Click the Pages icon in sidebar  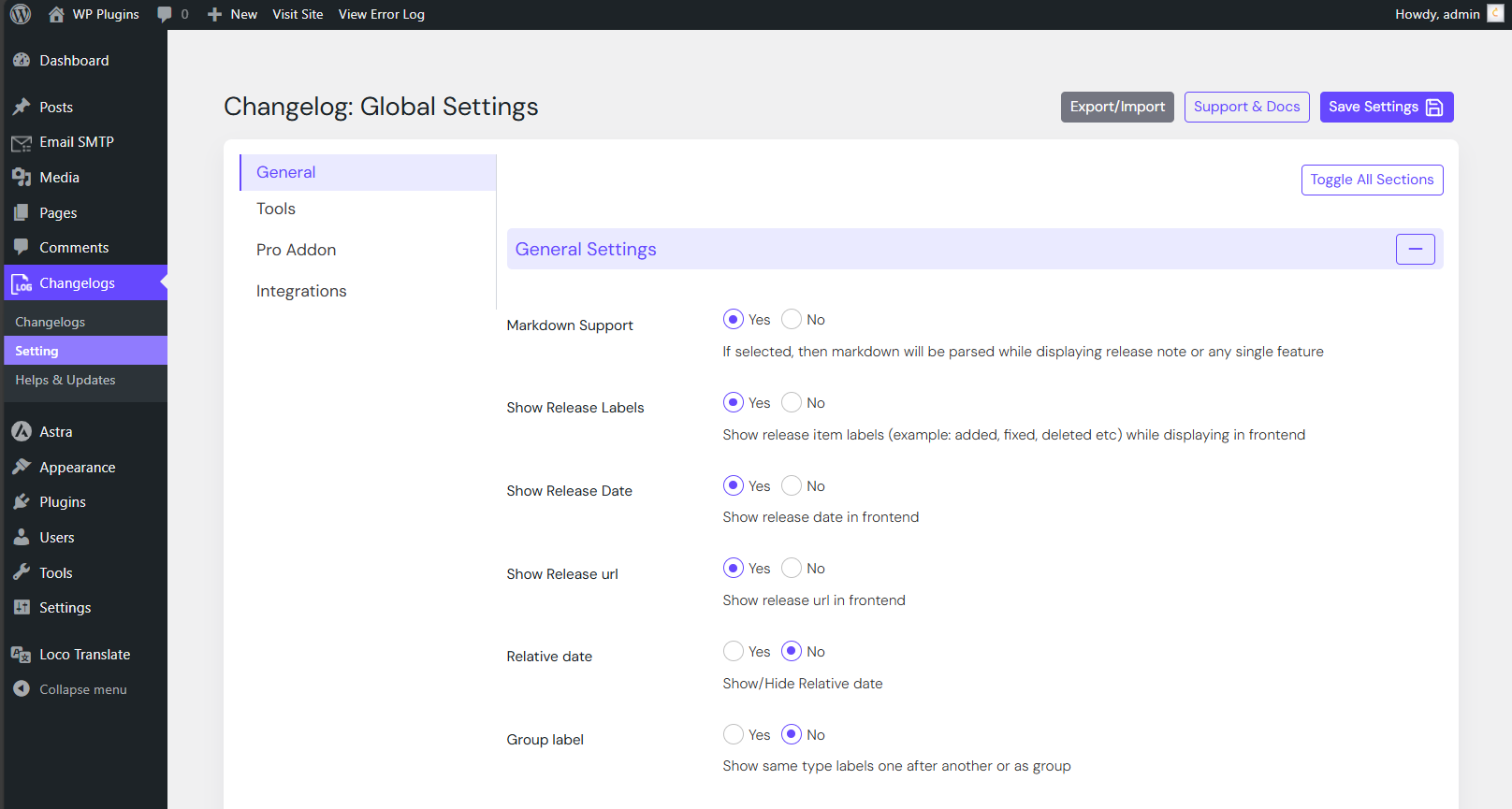pyautogui.click(x=22, y=212)
